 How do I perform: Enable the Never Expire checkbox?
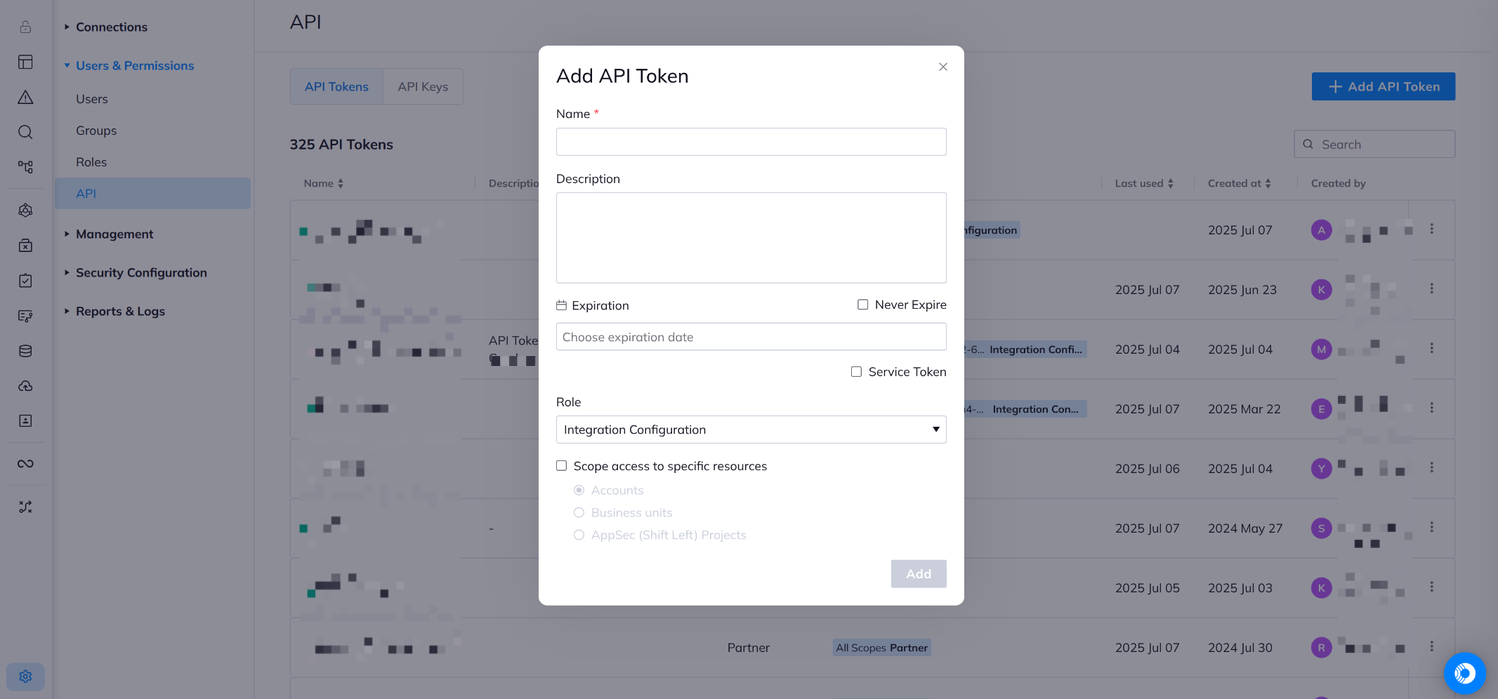862,304
